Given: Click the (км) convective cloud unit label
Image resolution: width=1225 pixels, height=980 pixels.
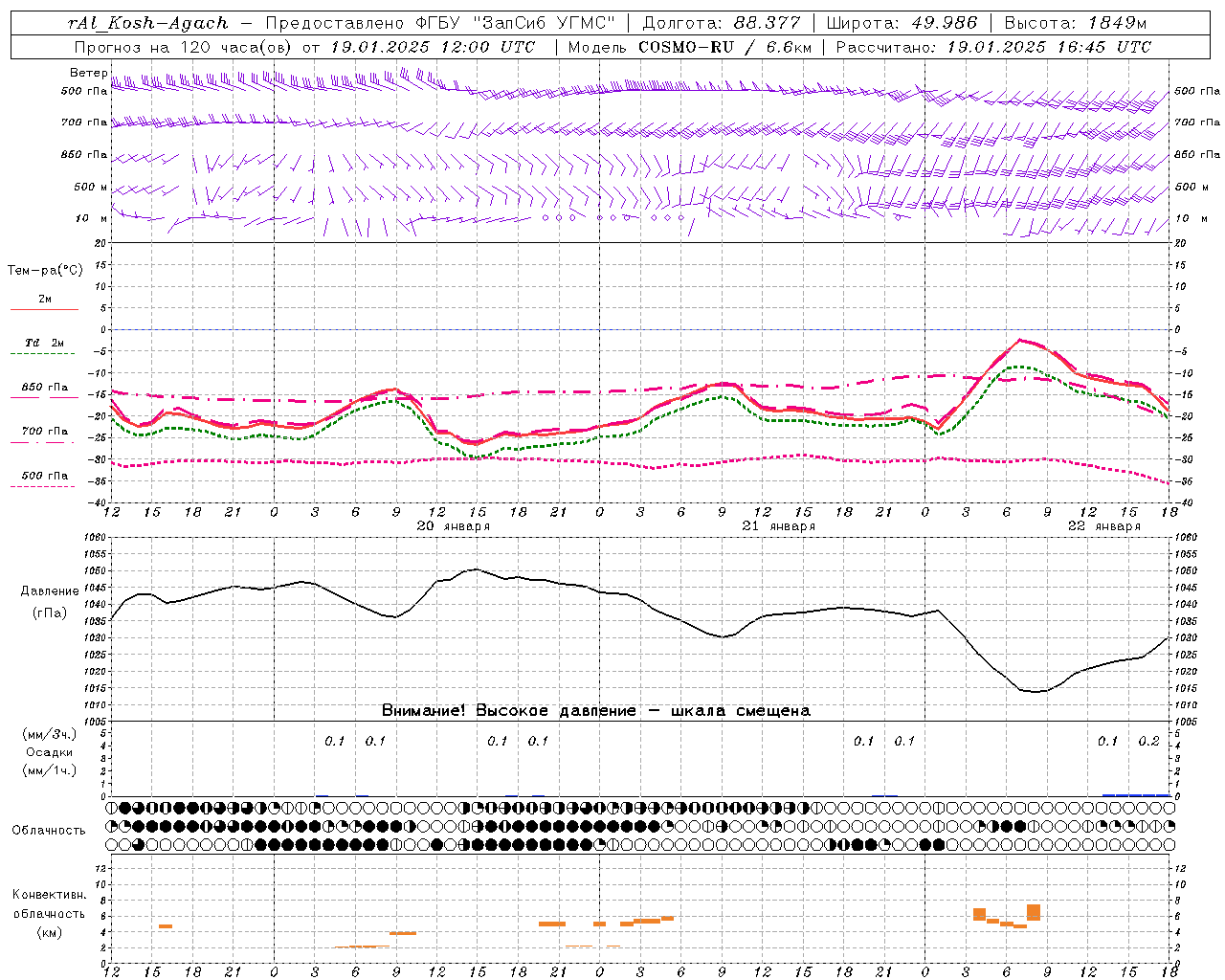Looking at the screenshot, I should coord(50,932).
